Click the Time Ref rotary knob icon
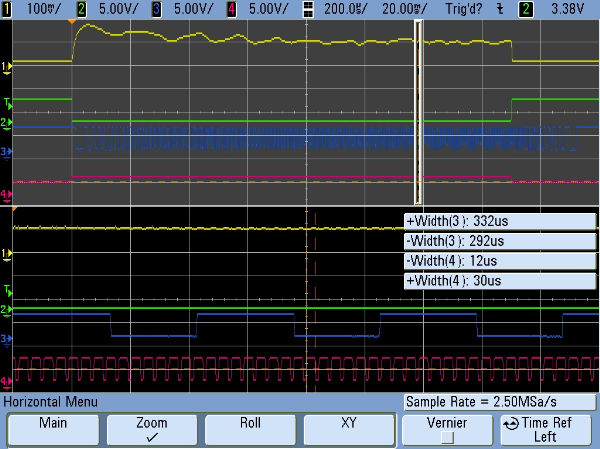This screenshot has width=600, height=449. click(511, 423)
